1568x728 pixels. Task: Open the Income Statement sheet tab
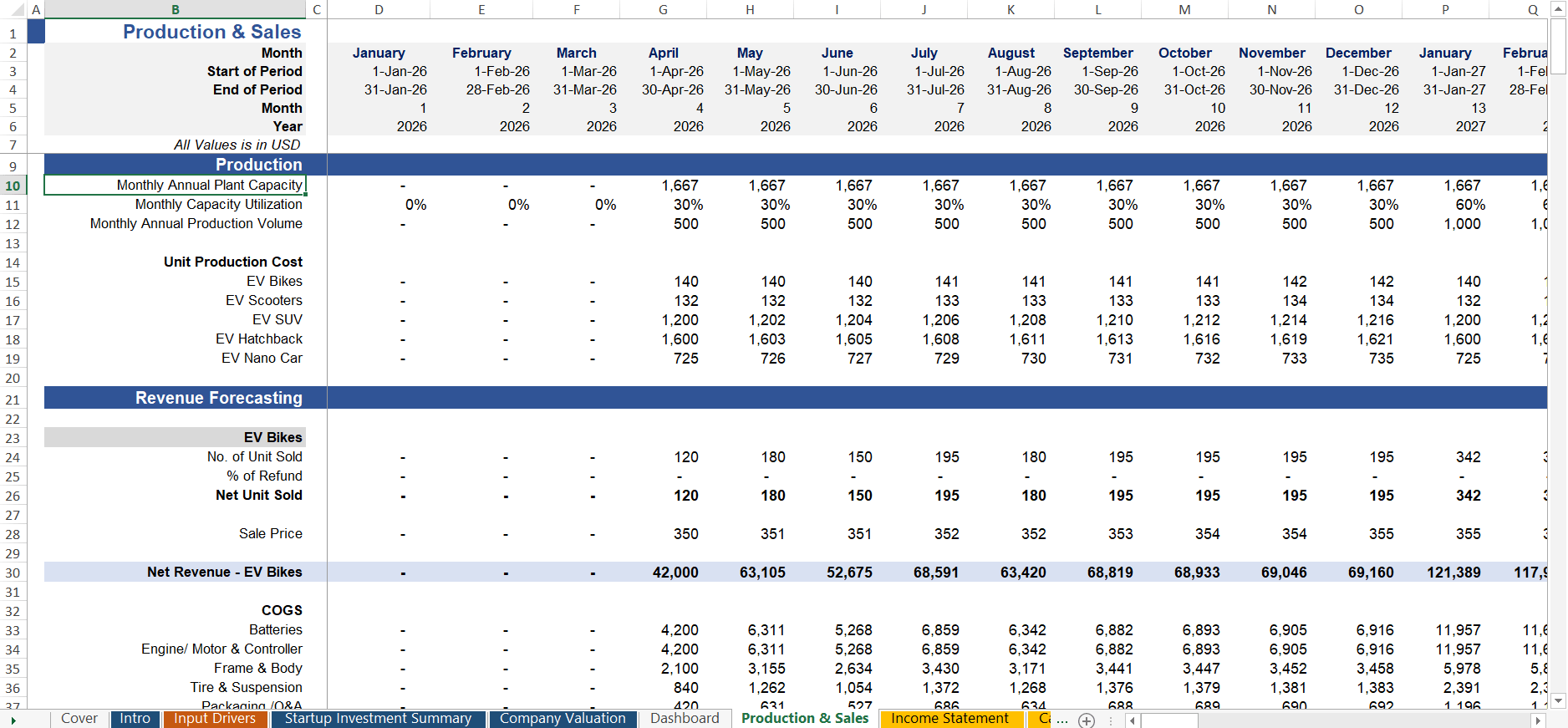coord(949,719)
